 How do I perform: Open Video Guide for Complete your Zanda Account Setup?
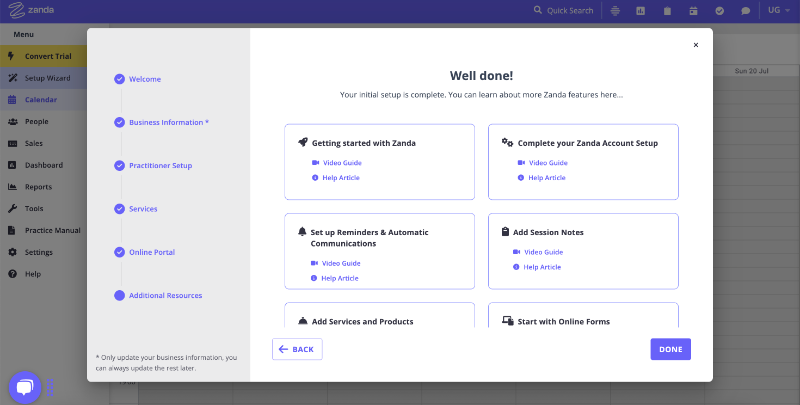tap(542, 163)
